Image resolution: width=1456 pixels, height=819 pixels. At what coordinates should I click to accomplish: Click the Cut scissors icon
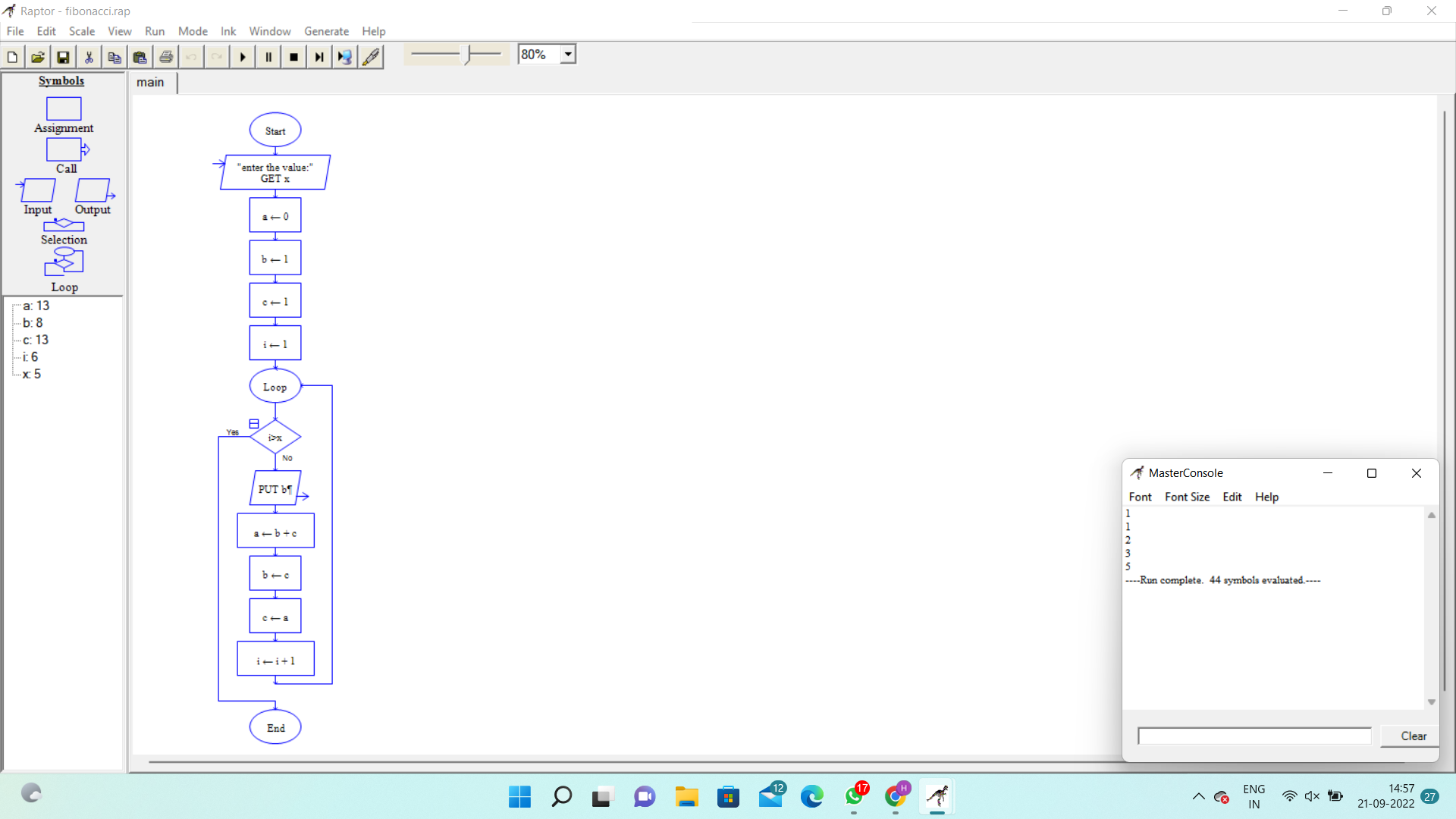[89, 57]
